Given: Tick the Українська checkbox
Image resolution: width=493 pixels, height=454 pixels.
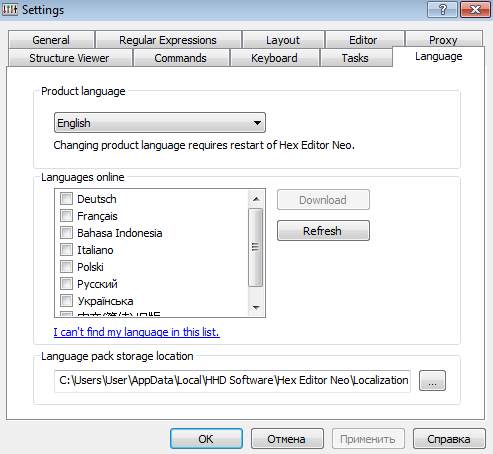Looking at the screenshot, I should click(66, 301).
